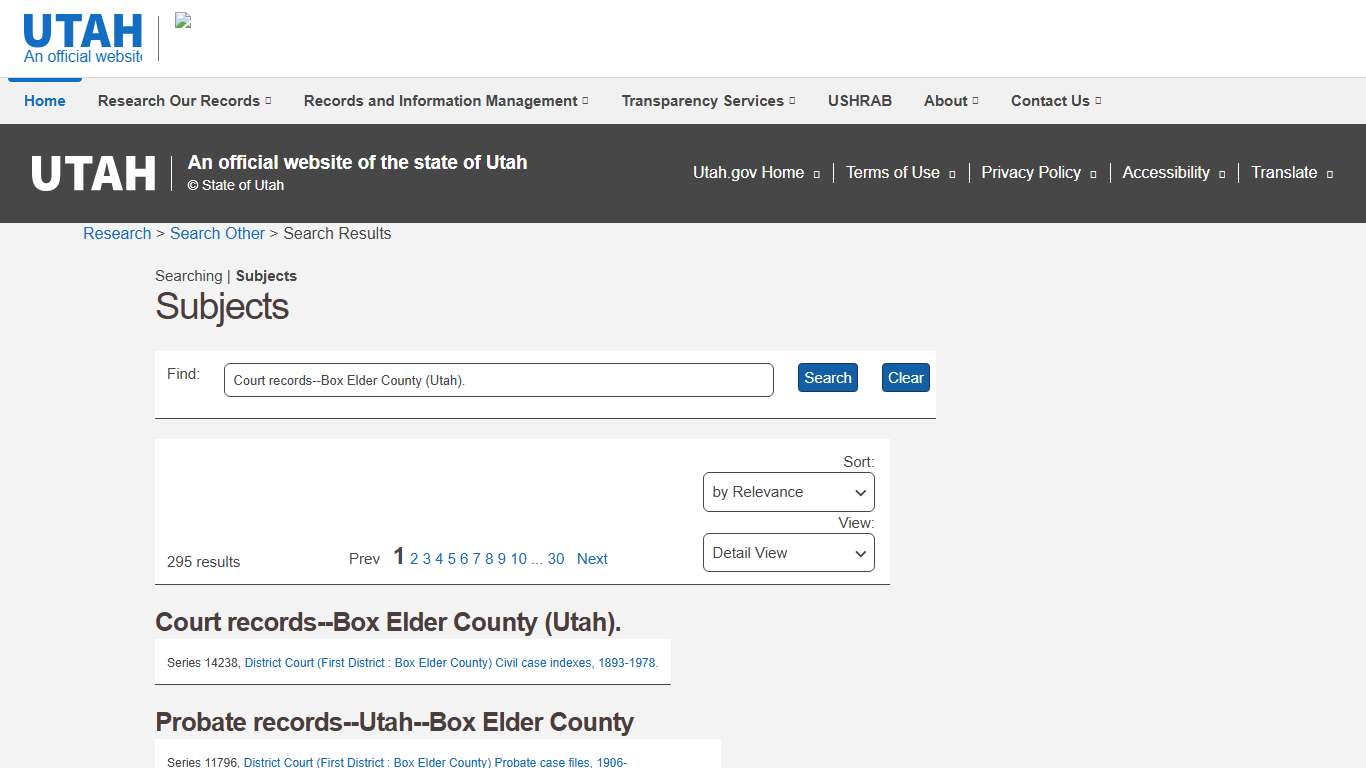Expand Records and Information Management menu
The width and height of the screenshot is (1366, 768).
[x=445, y=101]
